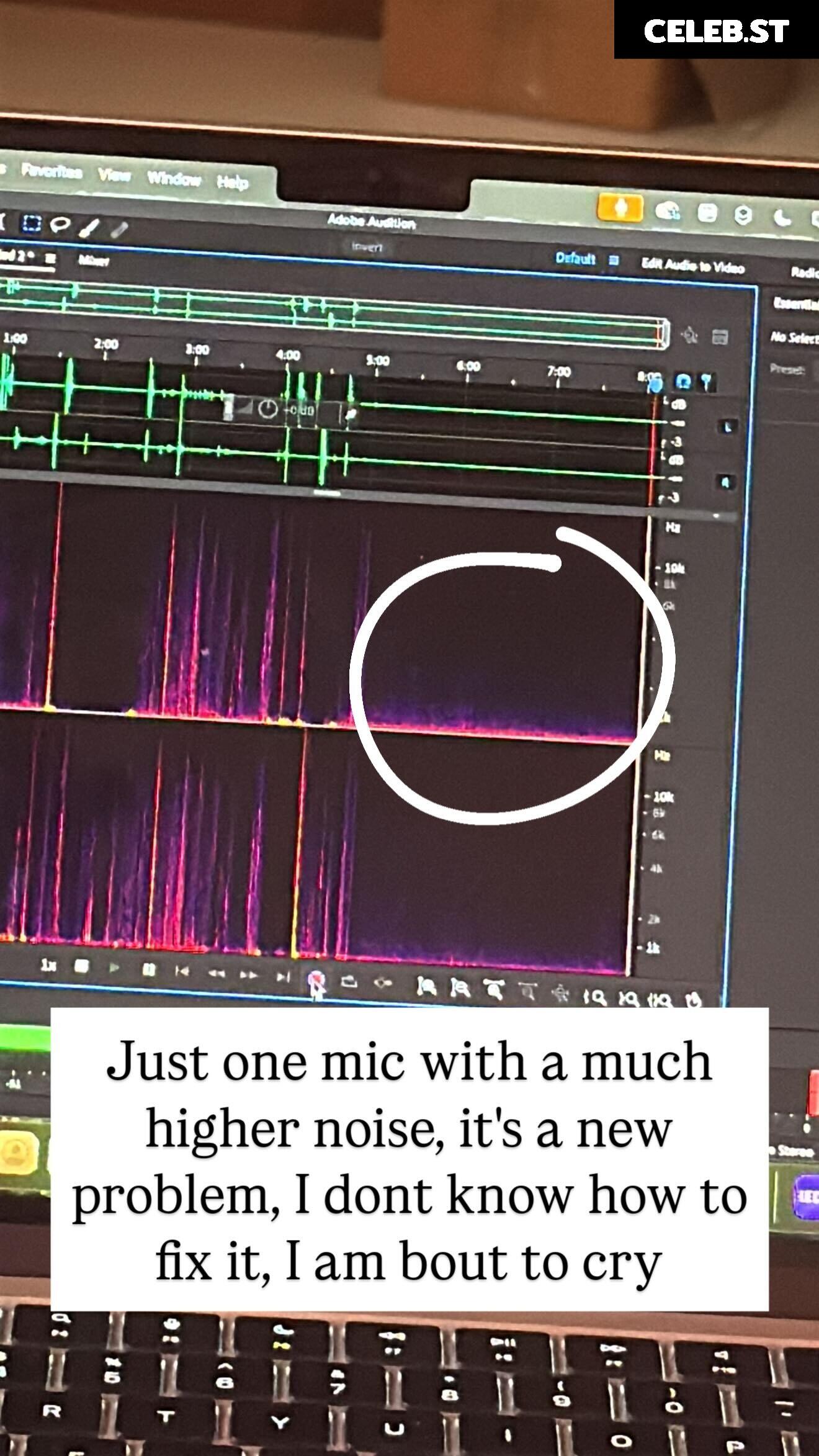Select the Default workspace

[x=575, y=258]
